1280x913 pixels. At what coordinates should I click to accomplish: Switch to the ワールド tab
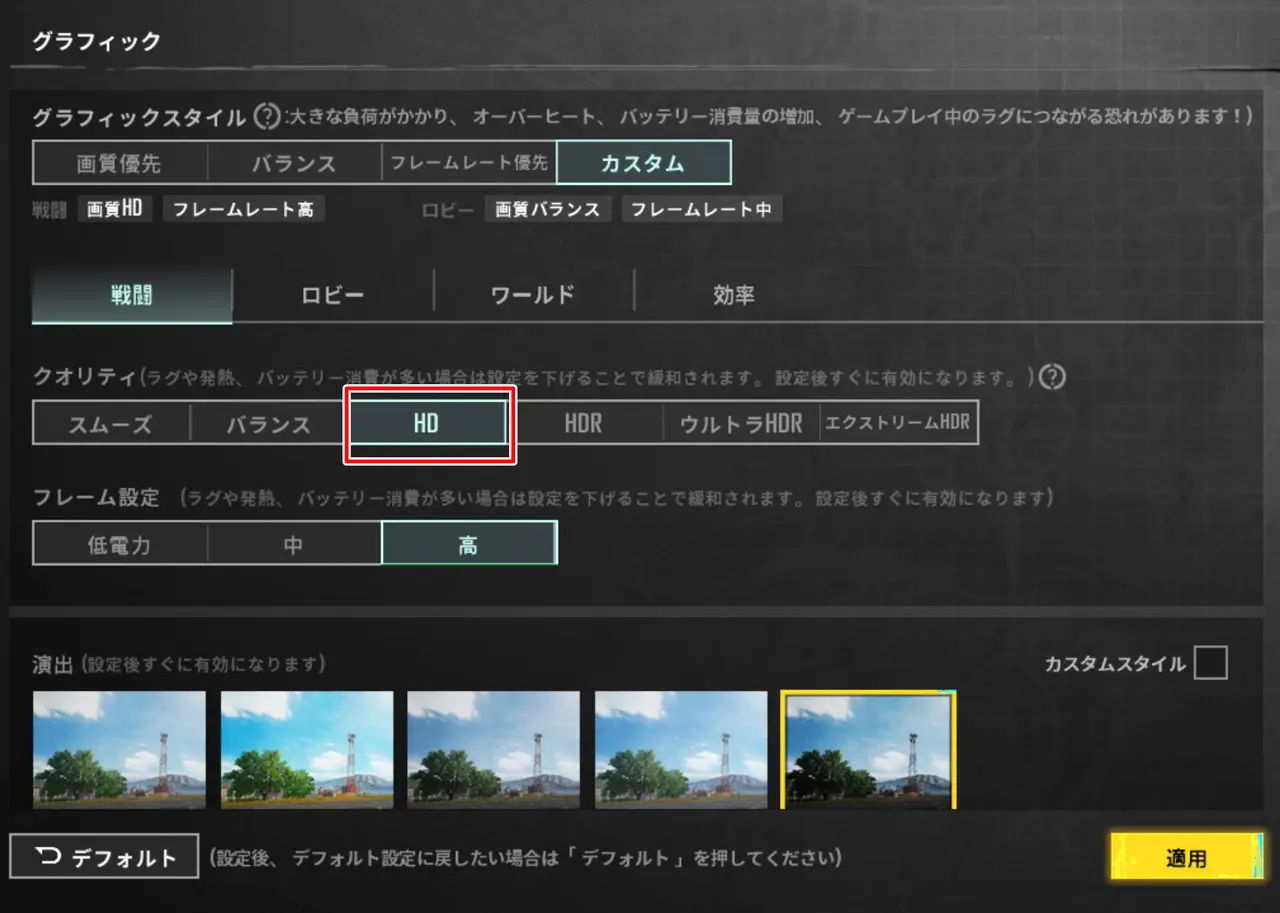tap(533, 296)
